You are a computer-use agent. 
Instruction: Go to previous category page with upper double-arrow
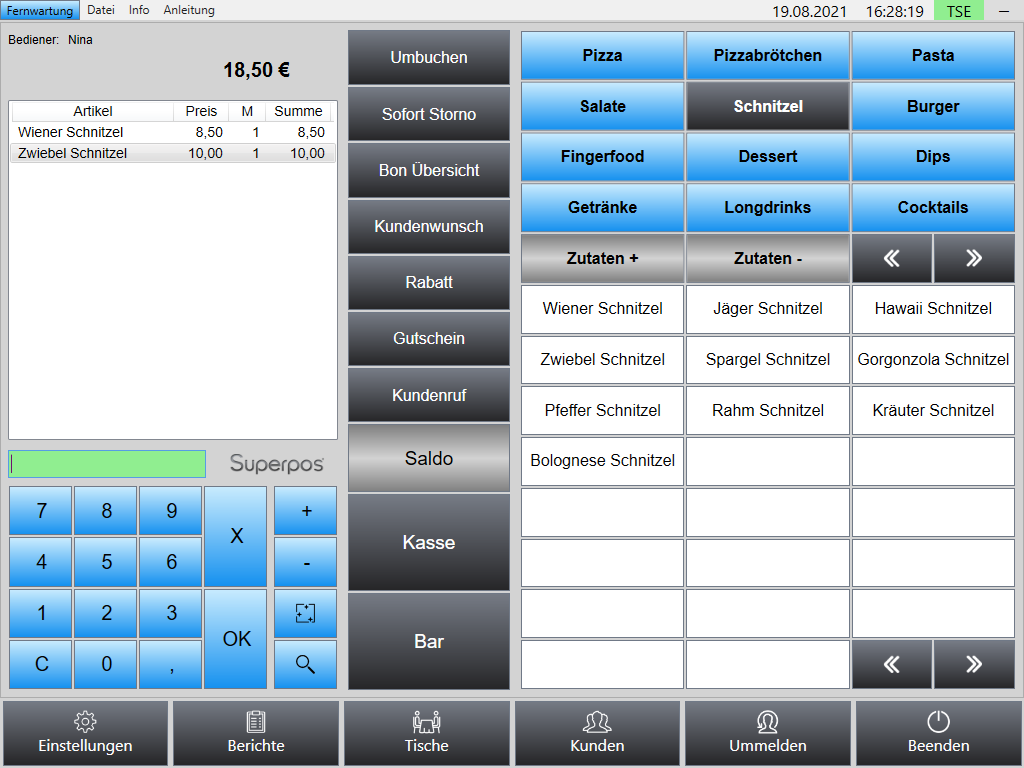pyautogui.click(x=891, y=259)
